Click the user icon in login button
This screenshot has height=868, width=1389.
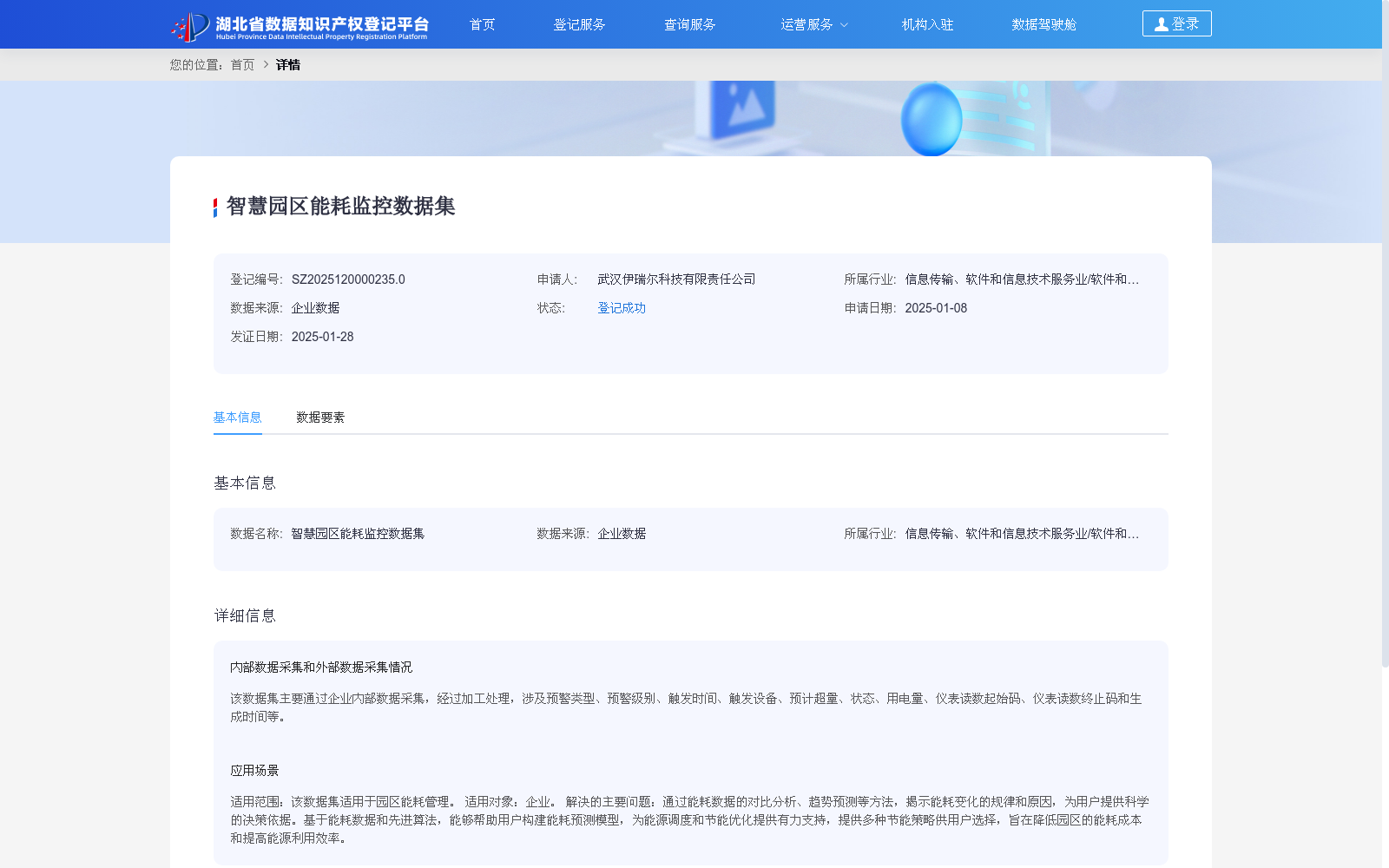(1161, 24)
